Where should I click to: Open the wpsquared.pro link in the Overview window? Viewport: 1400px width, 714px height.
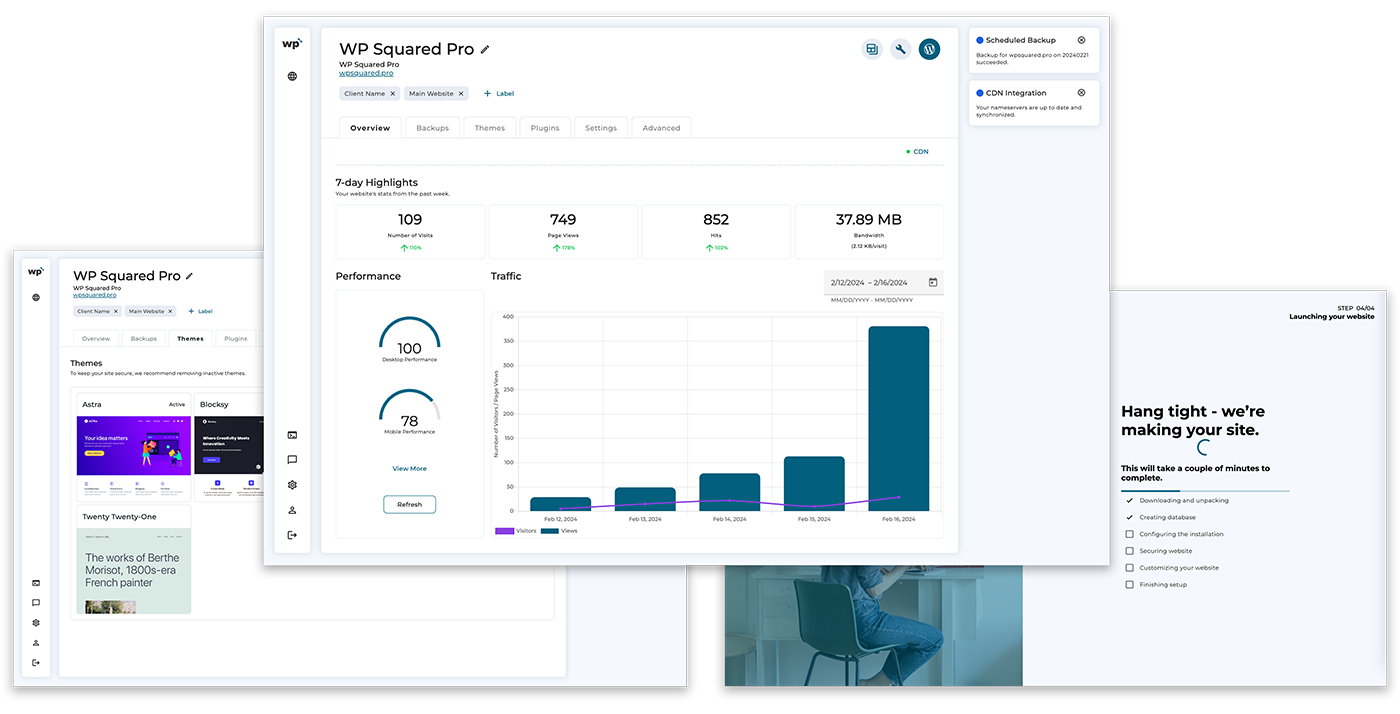pos(366,73)
